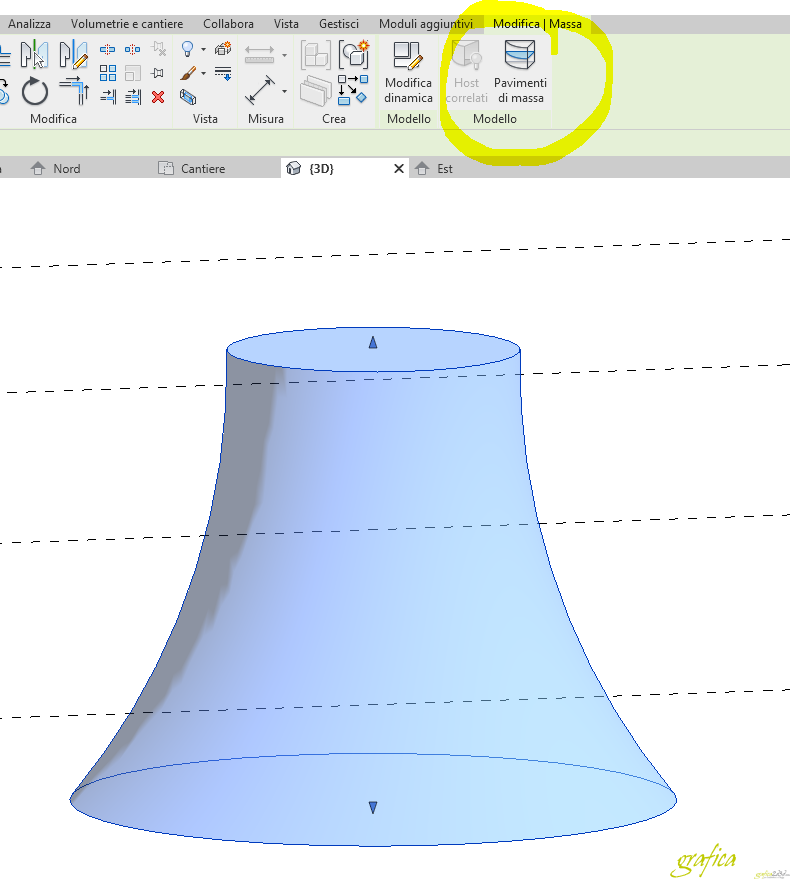
Task: Select the Mirror - Draw Axis tool
Action: click(73, 54)
